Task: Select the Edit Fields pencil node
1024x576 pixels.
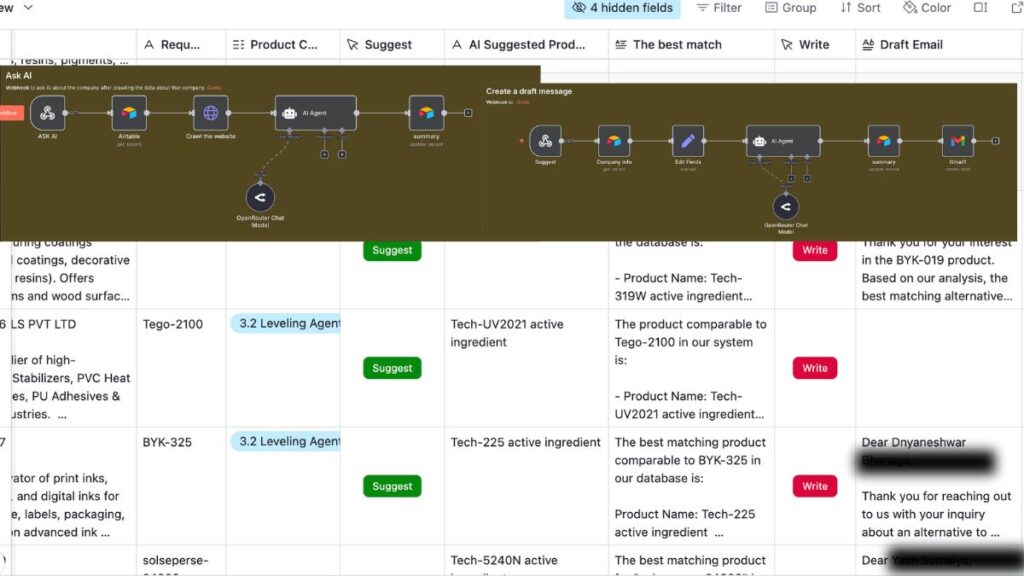Action: pos(687,142)
